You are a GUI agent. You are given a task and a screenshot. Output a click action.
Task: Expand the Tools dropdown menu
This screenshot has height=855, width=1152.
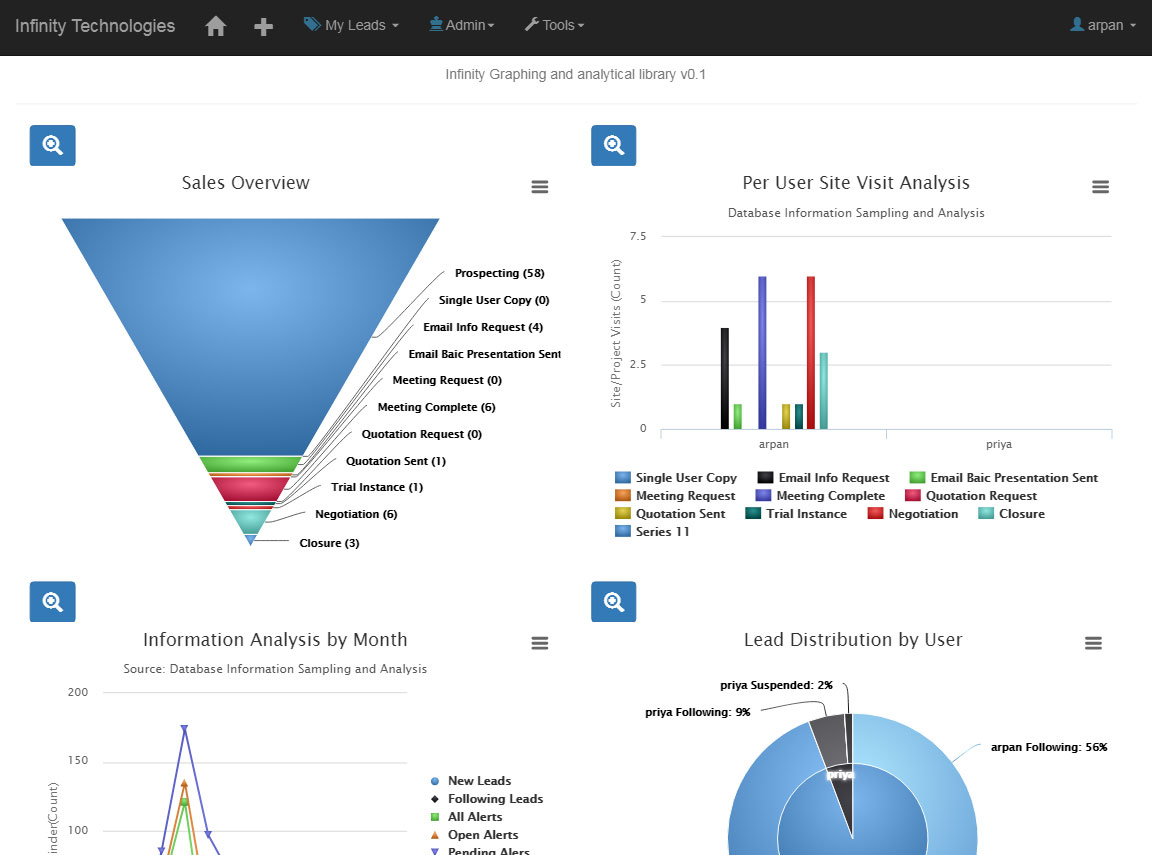[555, 25]
